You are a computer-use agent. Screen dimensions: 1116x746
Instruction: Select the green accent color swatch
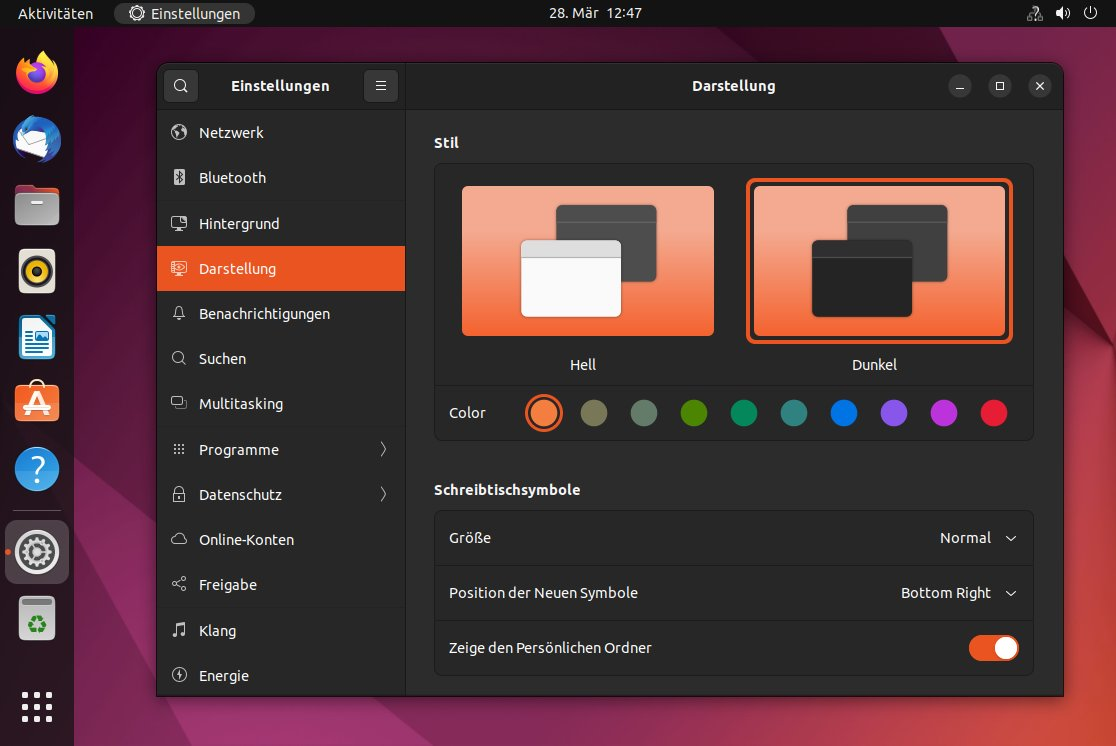pyautogui.click(x=694, y=412)
